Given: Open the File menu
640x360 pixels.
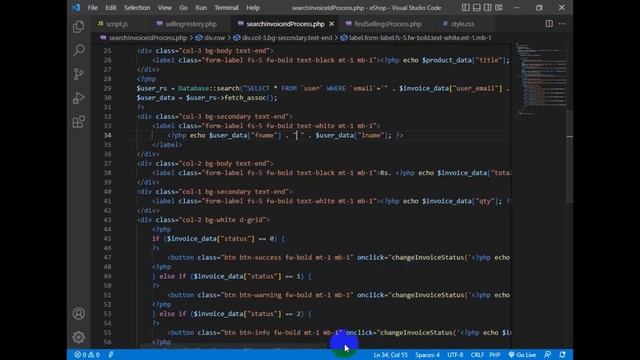Looking at the screenshot, I should pyautogui.click(x=93, y=8).
